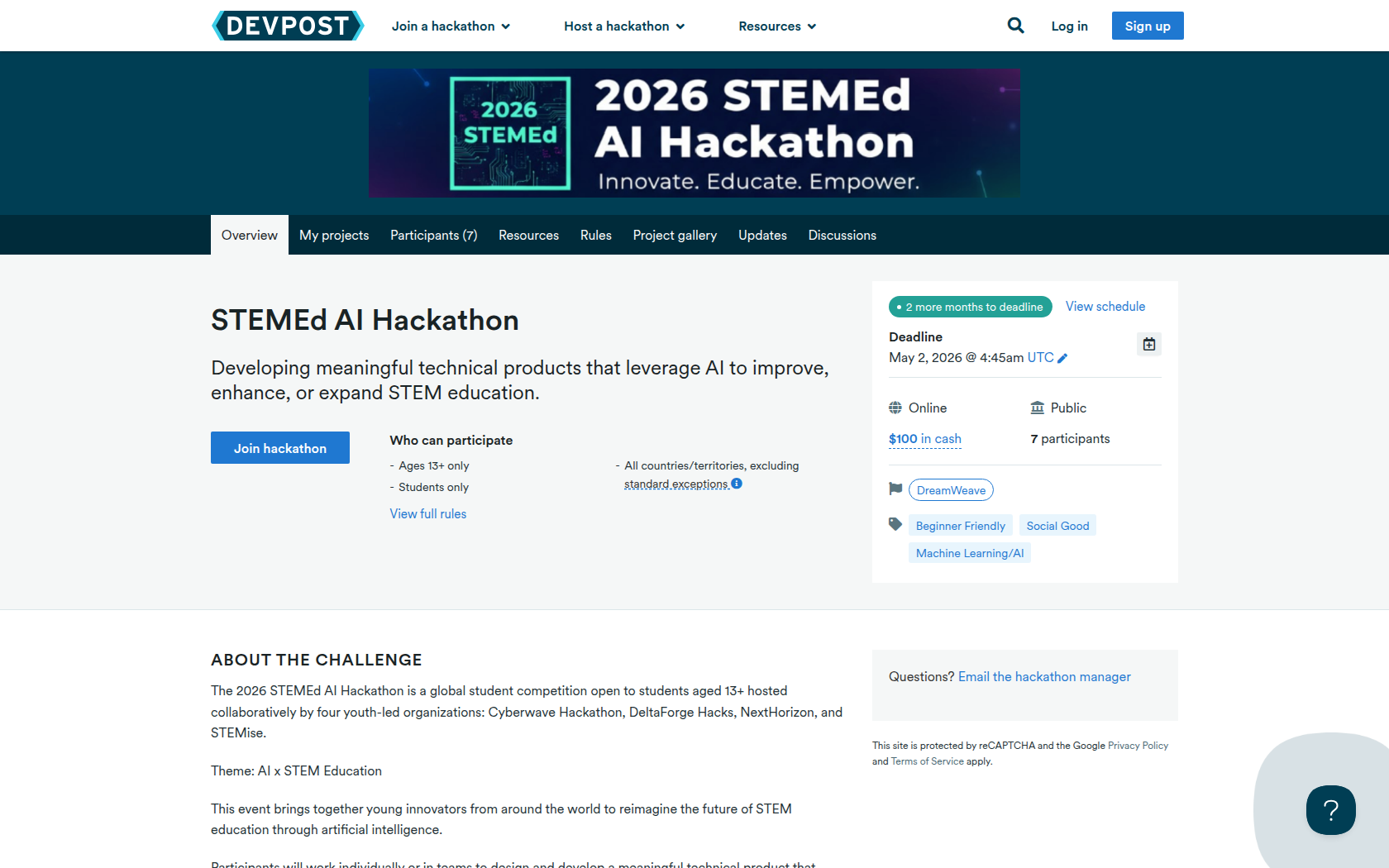Expand the Host a hackathon menu
Image resolution: width=1389 pixels, height=868 pixels.
click(624, 26)
